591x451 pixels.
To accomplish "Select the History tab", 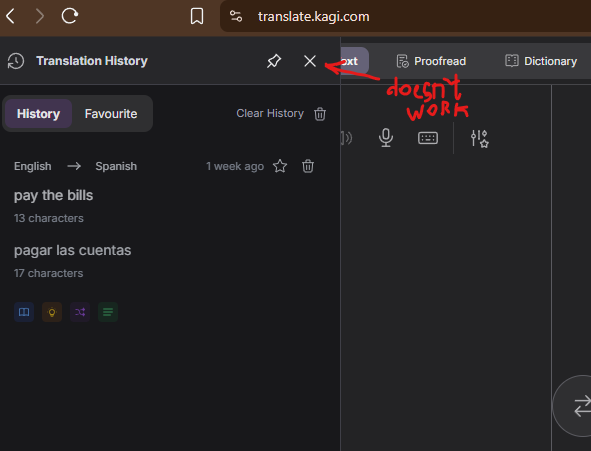I will [38, 114].
